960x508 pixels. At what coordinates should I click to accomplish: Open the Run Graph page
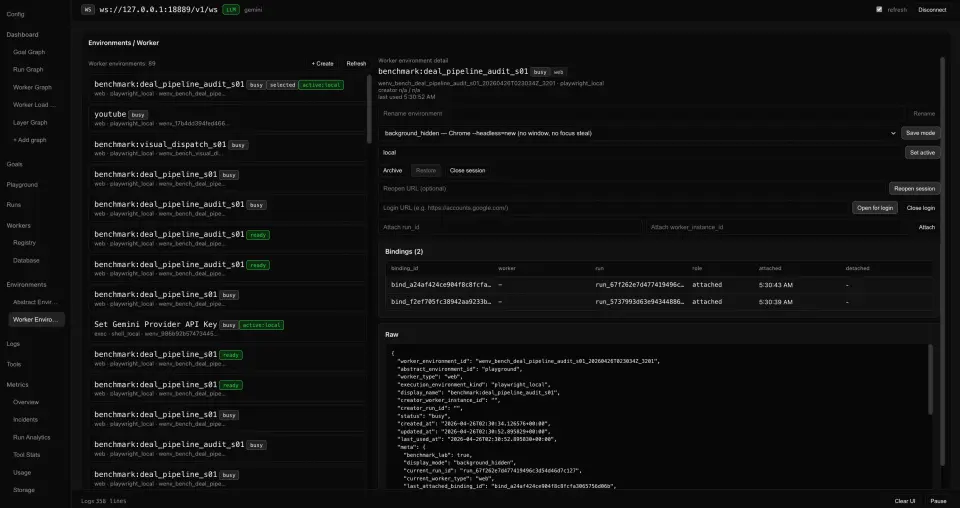pyautogui.click(x=28, y=70)
